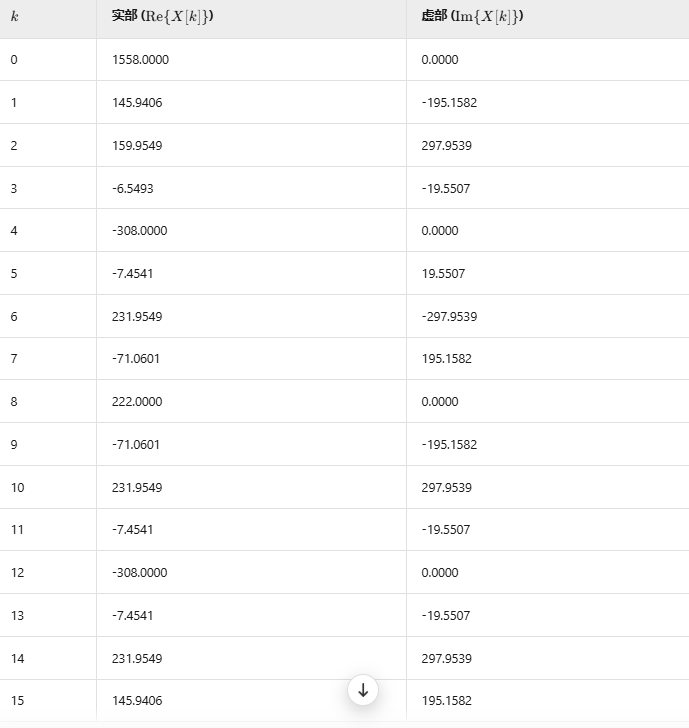Click the scroll-to-bottom arrow button
The image size is (689, 728).
click(x=363, y=690)
